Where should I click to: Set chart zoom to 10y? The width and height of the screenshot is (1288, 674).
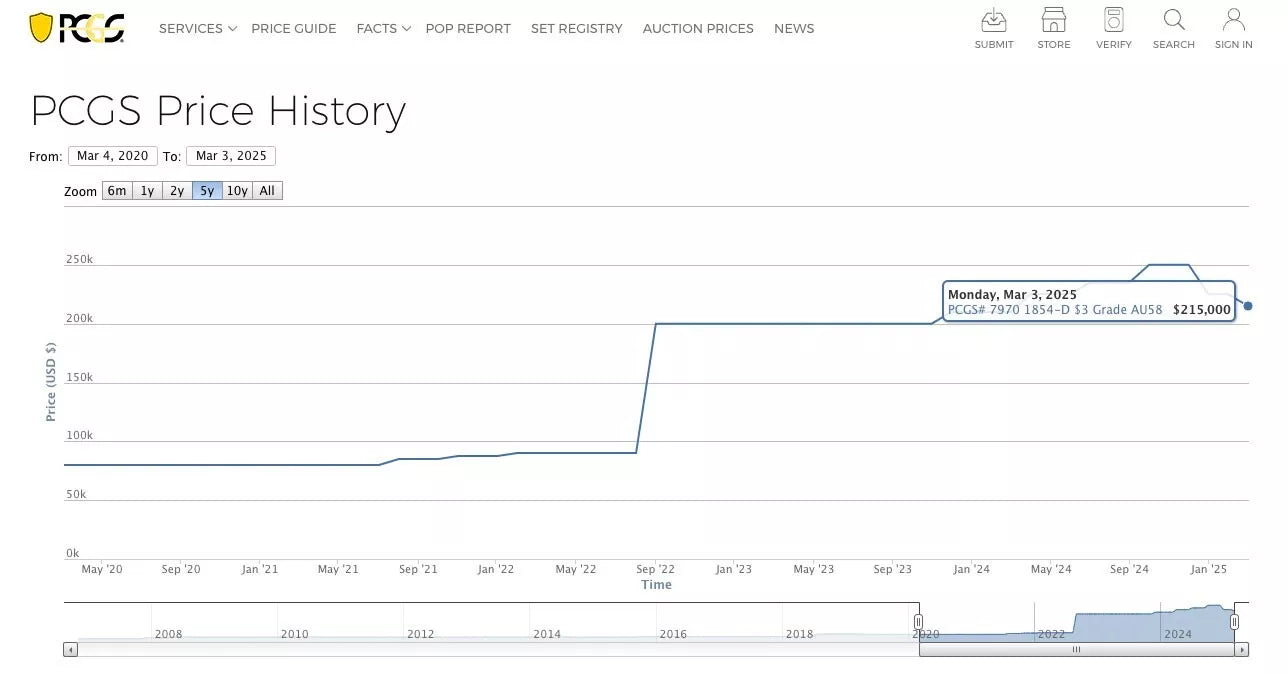(237, 191)
